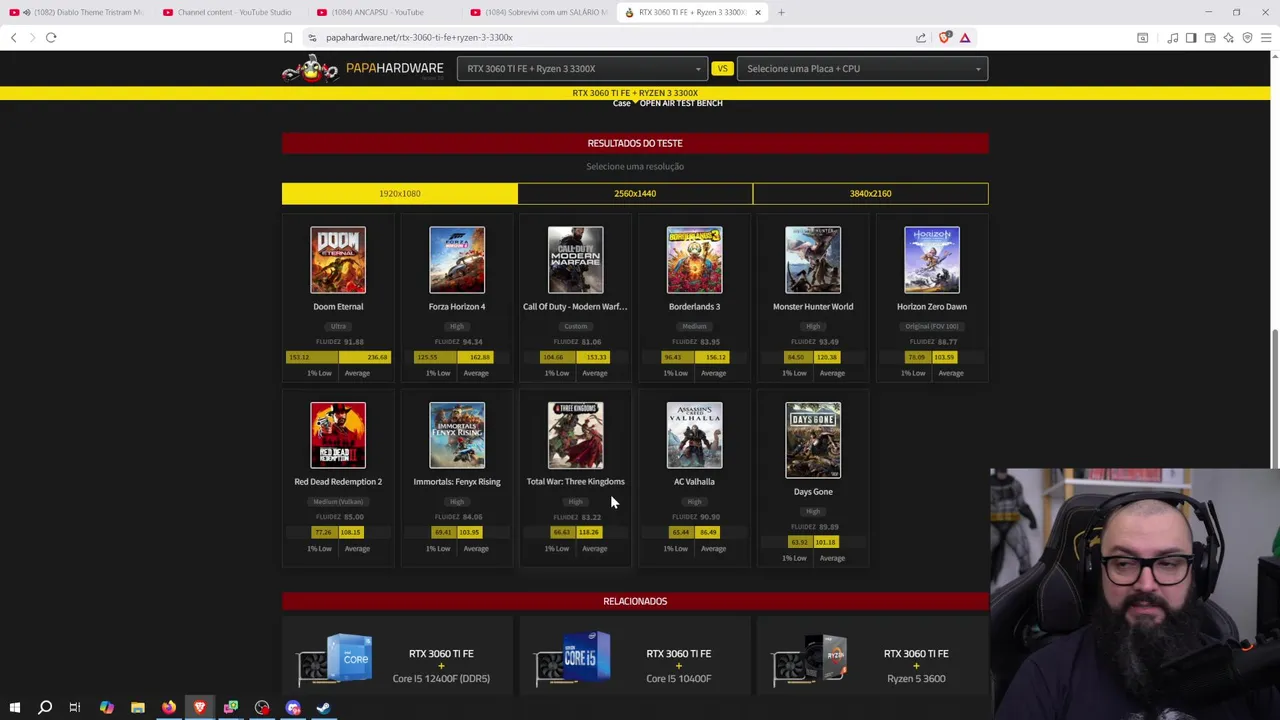The height and width of the screenshot is (720, 1280).
Task: Open the Brave Shields lion icon
Action: (x=945, y=37)
